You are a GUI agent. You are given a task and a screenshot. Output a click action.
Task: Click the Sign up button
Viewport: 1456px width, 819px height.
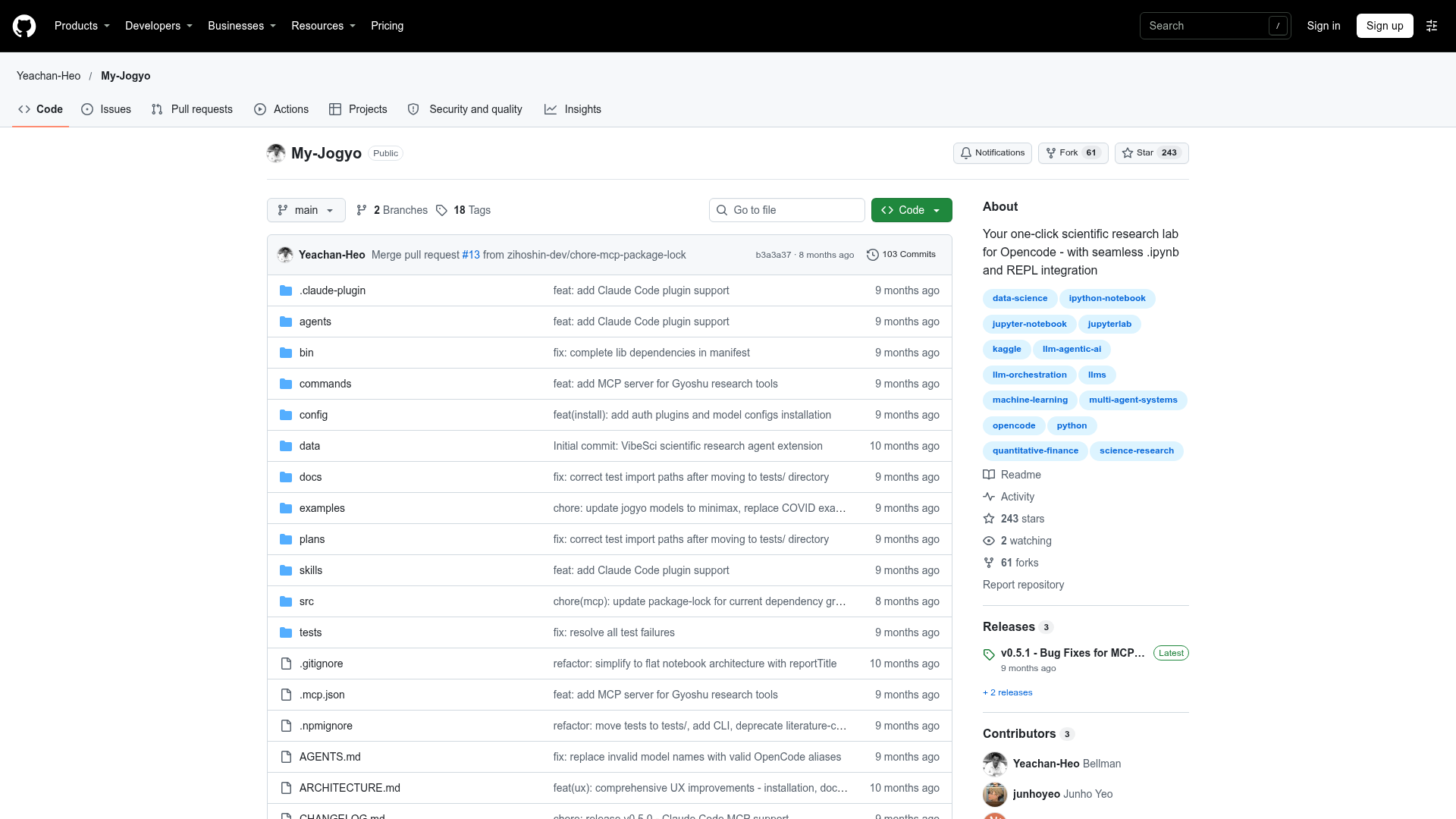point(1385,26)
